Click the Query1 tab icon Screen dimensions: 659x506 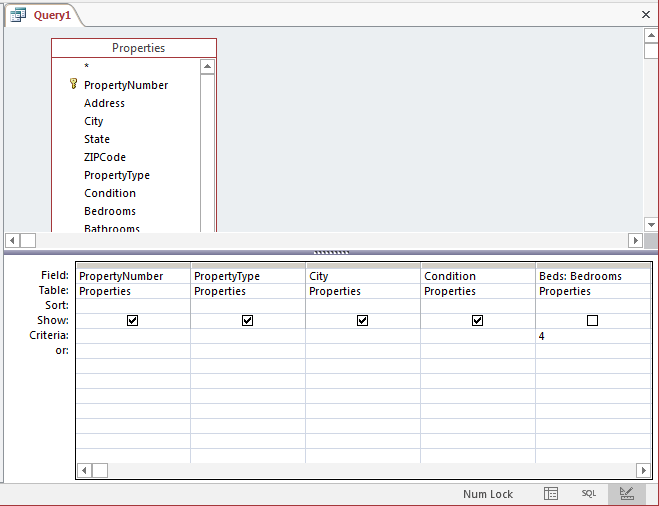(18, 15)
